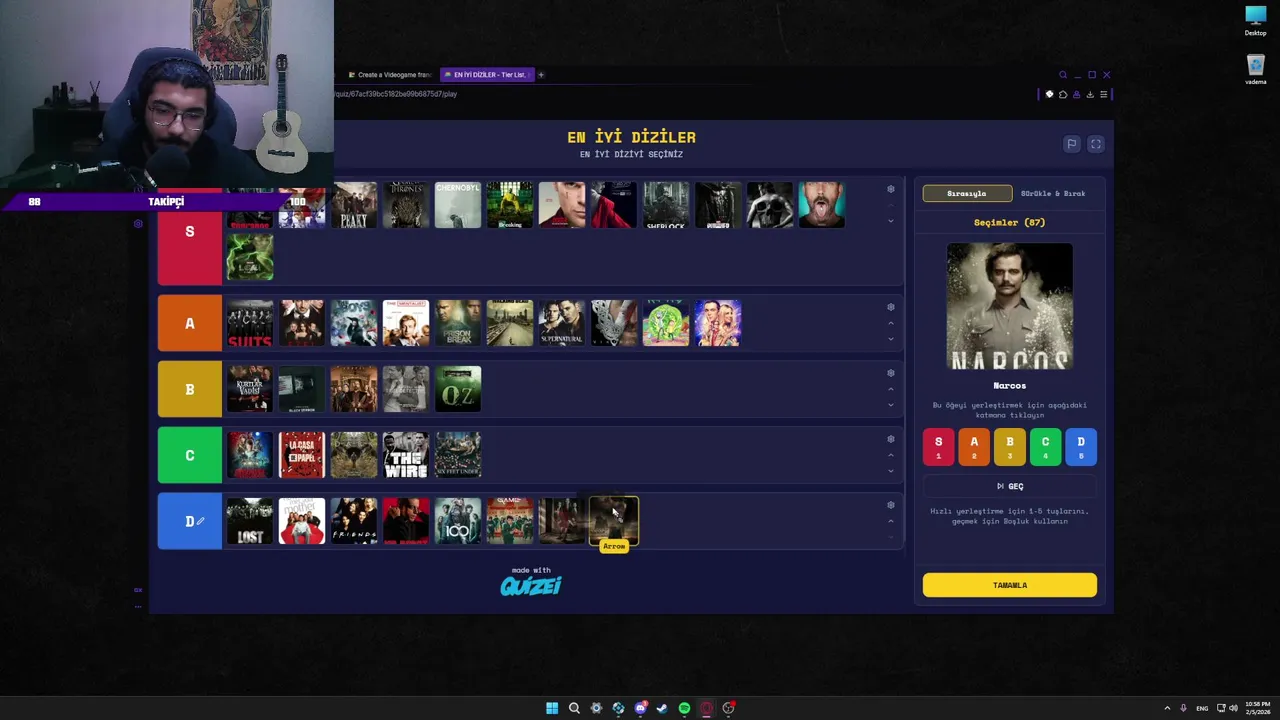This screenshot has height=720, width=1280.
Task: Select the Lost poster in the D tier
Action: pyautogui.click(x=250, y=521)
